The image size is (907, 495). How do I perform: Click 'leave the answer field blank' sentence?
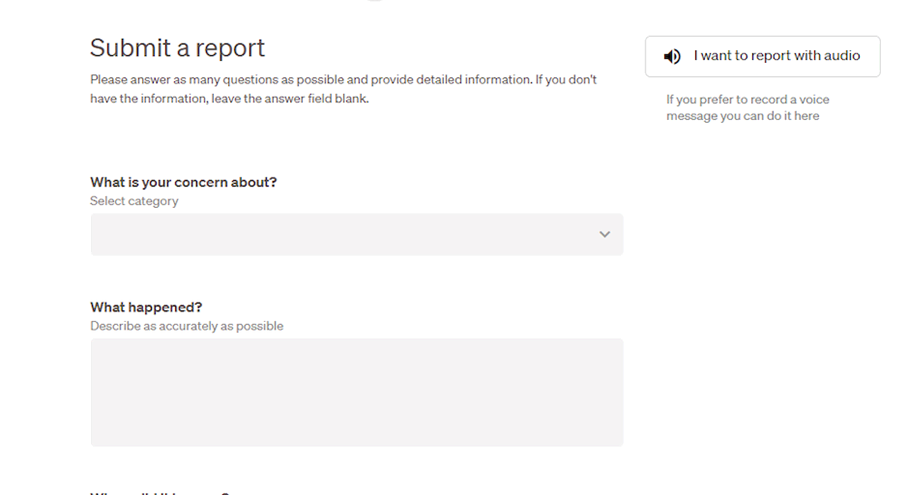click(290, 98)
